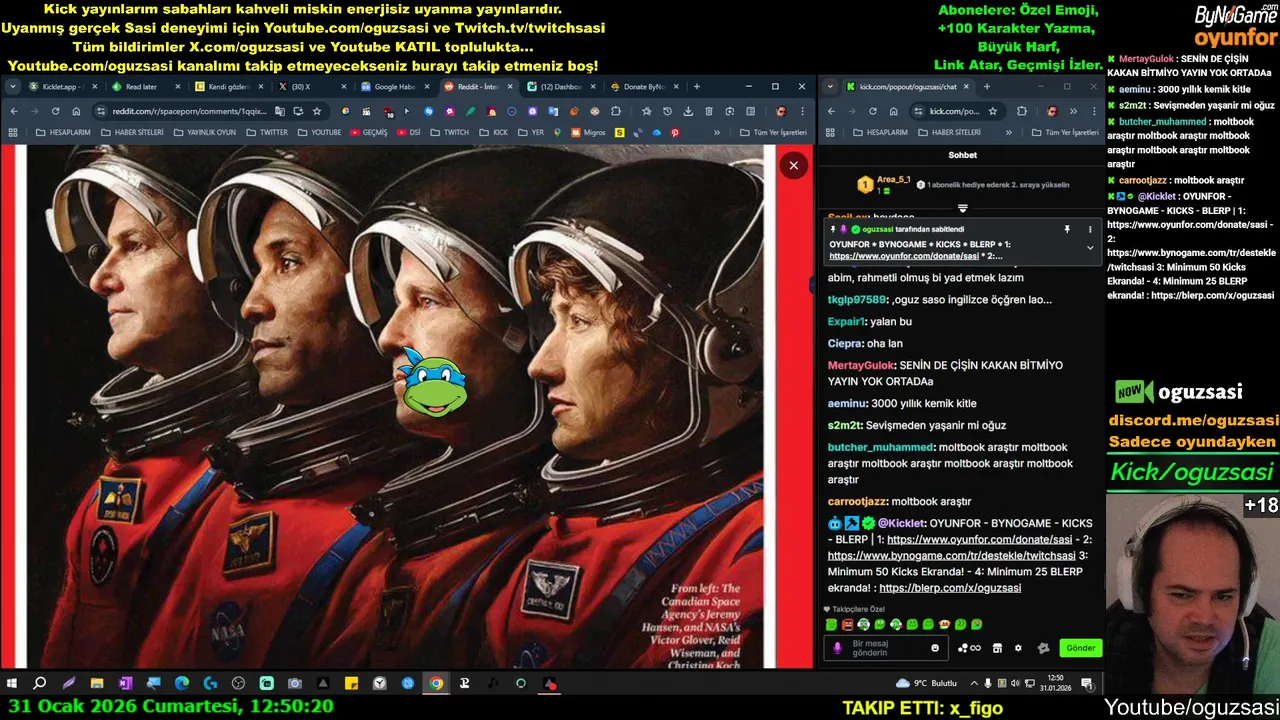Open emoji picker in chat input

pyautogui.click(x=935, y=648)
